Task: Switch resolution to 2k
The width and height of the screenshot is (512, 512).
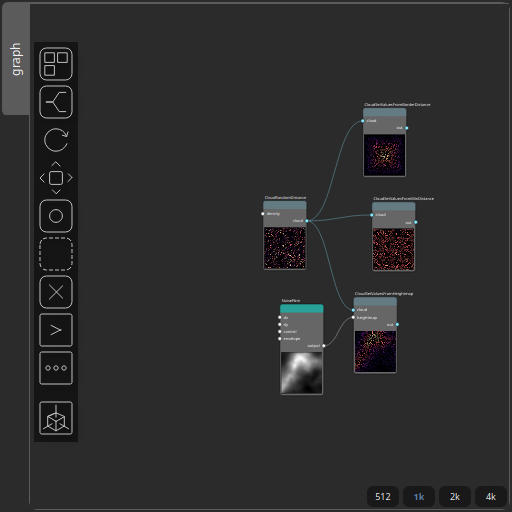Action: (x=455, y=497)
